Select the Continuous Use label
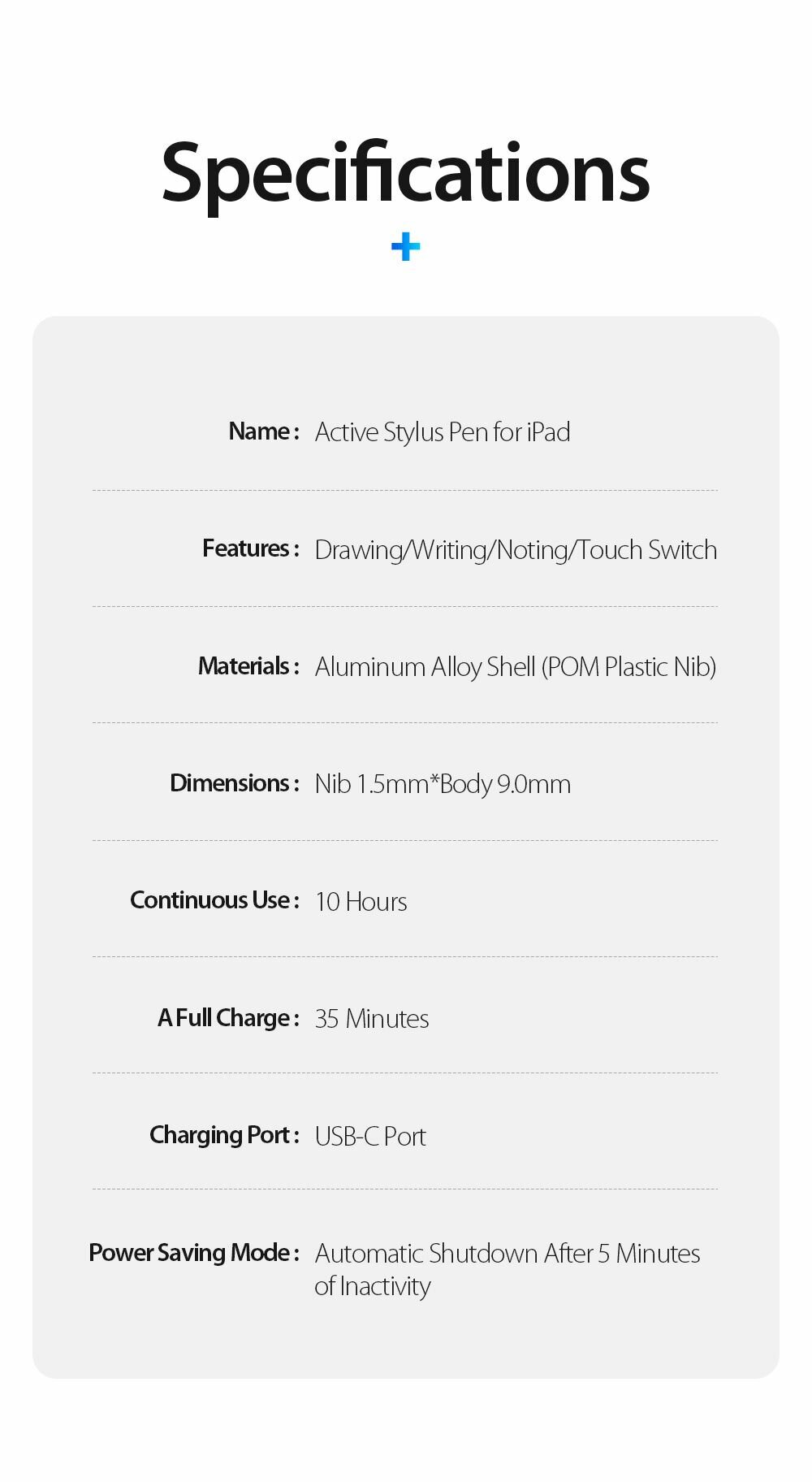The image size is (812, 1482). [214, 900]
